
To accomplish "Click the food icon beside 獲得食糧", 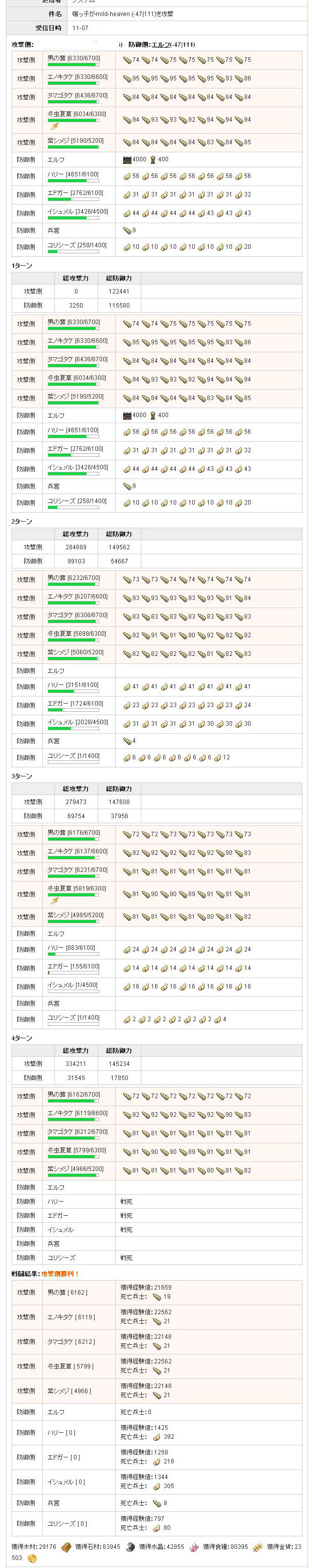I will [258, 1546].
